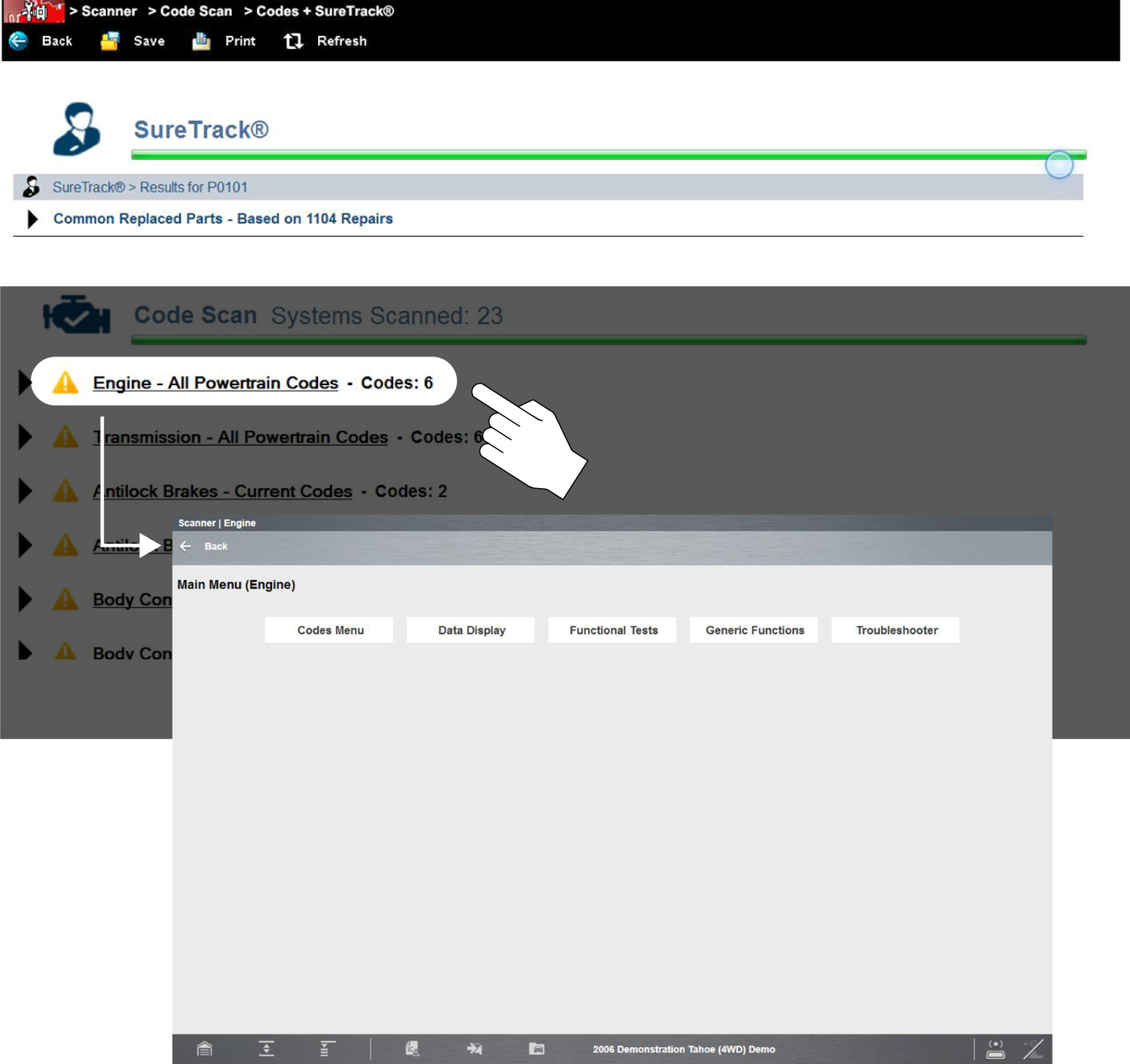
Task: Expand the Transmission codes row arrow
Action: [x=26, y=437]
